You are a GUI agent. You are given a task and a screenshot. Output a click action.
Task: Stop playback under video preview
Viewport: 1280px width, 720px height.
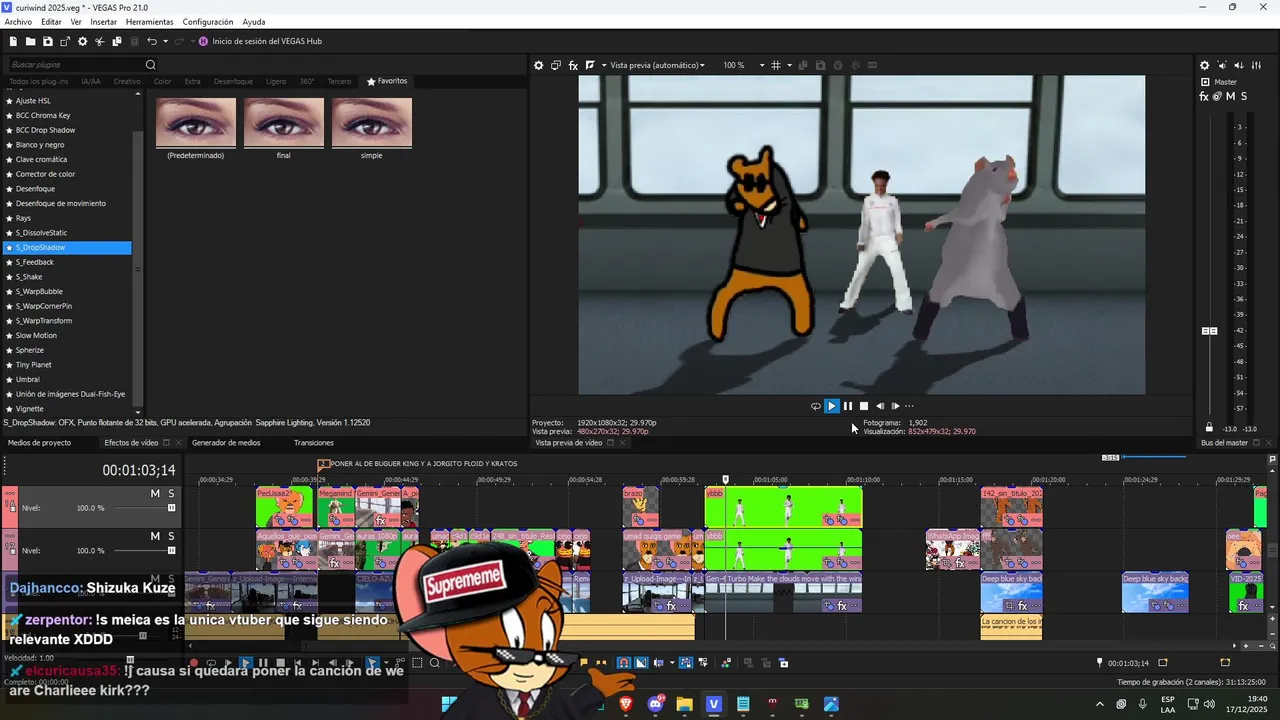864,406
